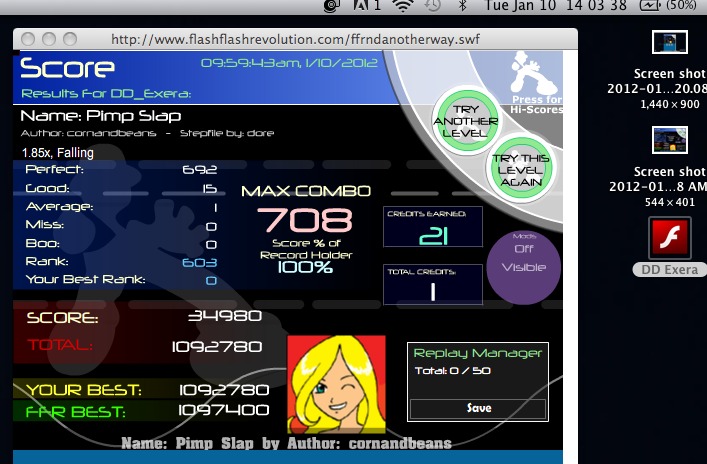This screenshot has width=707, height=464.
Task: Click Try This Level Again button
Action: pos(520,170)
